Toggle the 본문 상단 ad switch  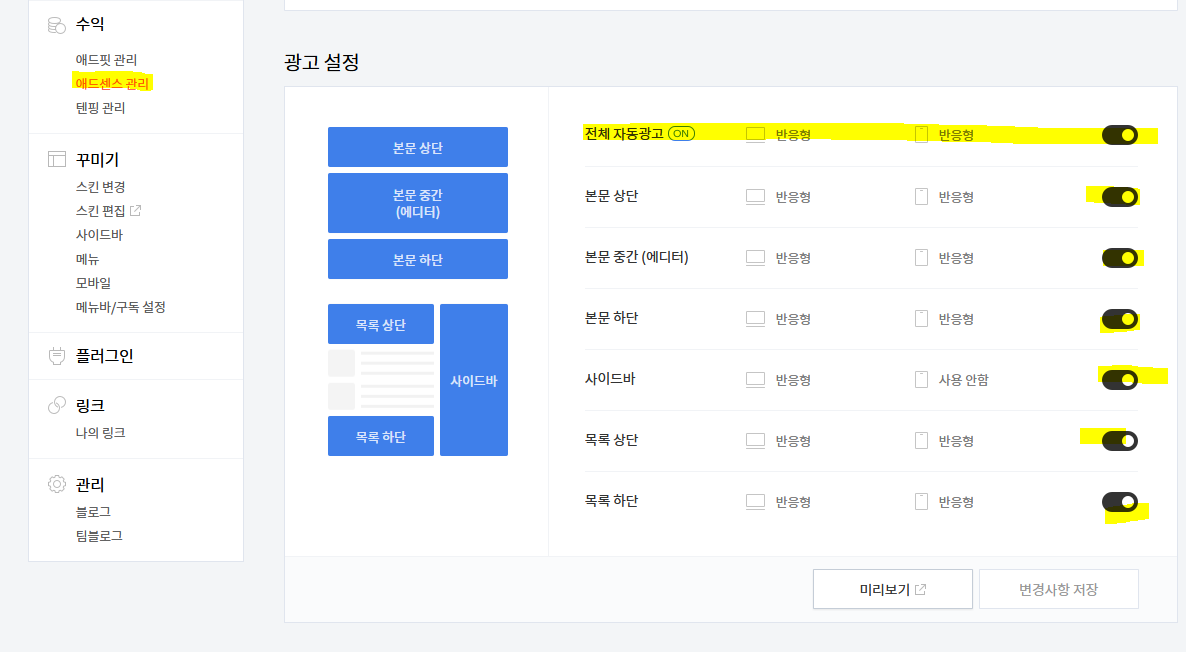coord(1119,197)
